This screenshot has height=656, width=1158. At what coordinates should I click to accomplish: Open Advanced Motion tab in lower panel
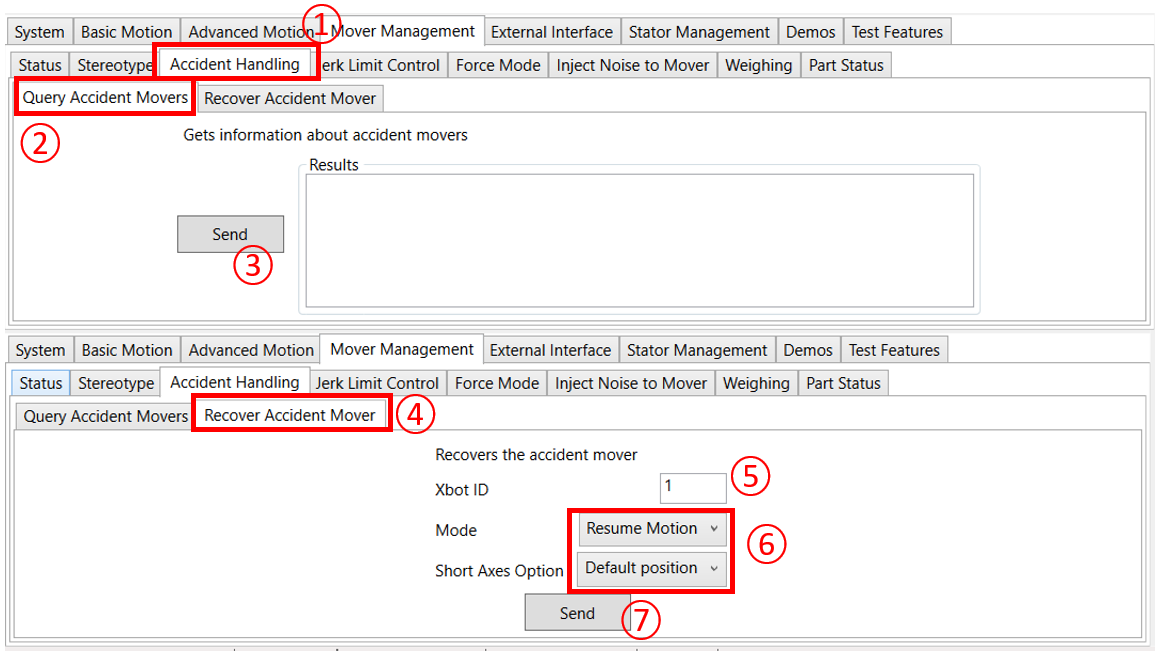tap(251, 350)
